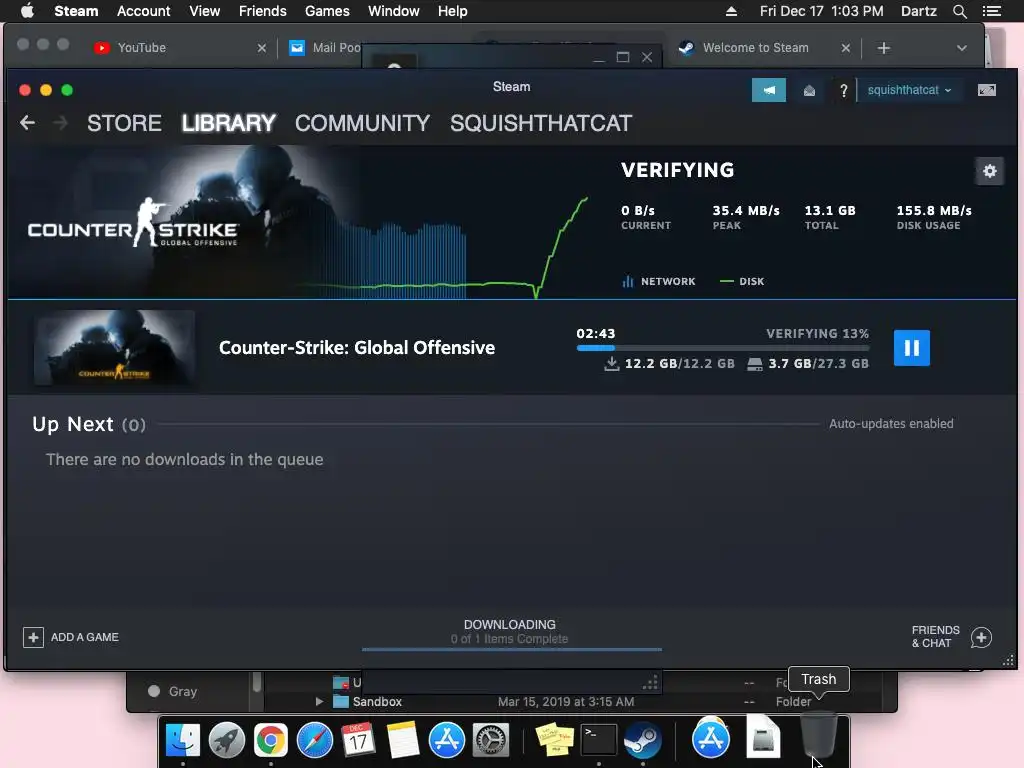Open the LIBRARY section
Screen dimensions: 1024x768
tap(229, 123)
